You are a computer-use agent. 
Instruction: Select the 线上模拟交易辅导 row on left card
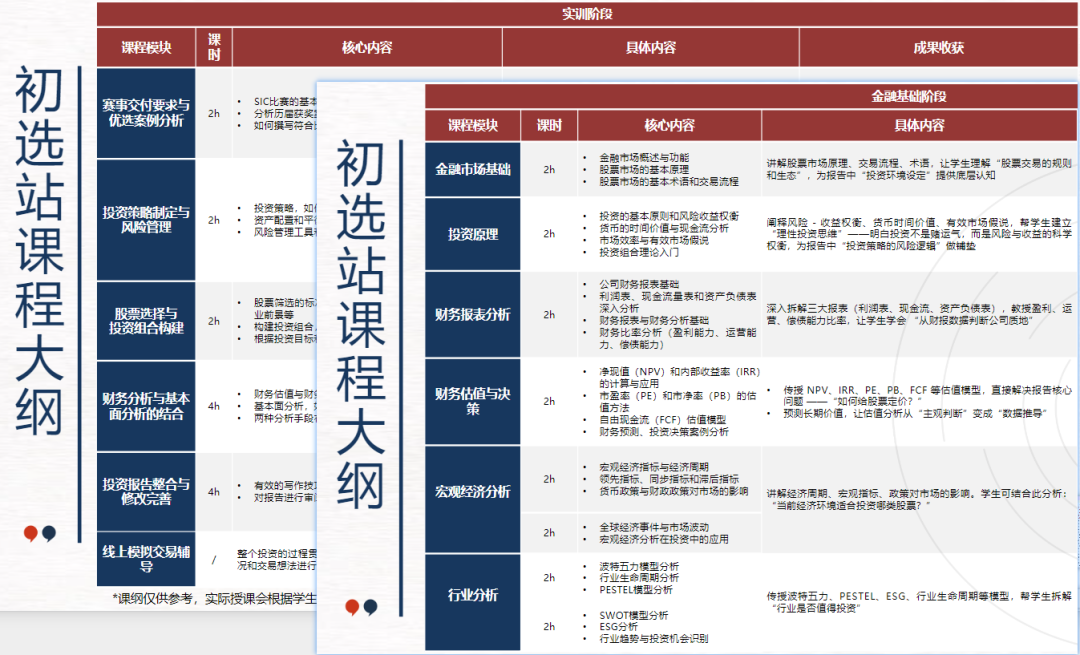145,556
